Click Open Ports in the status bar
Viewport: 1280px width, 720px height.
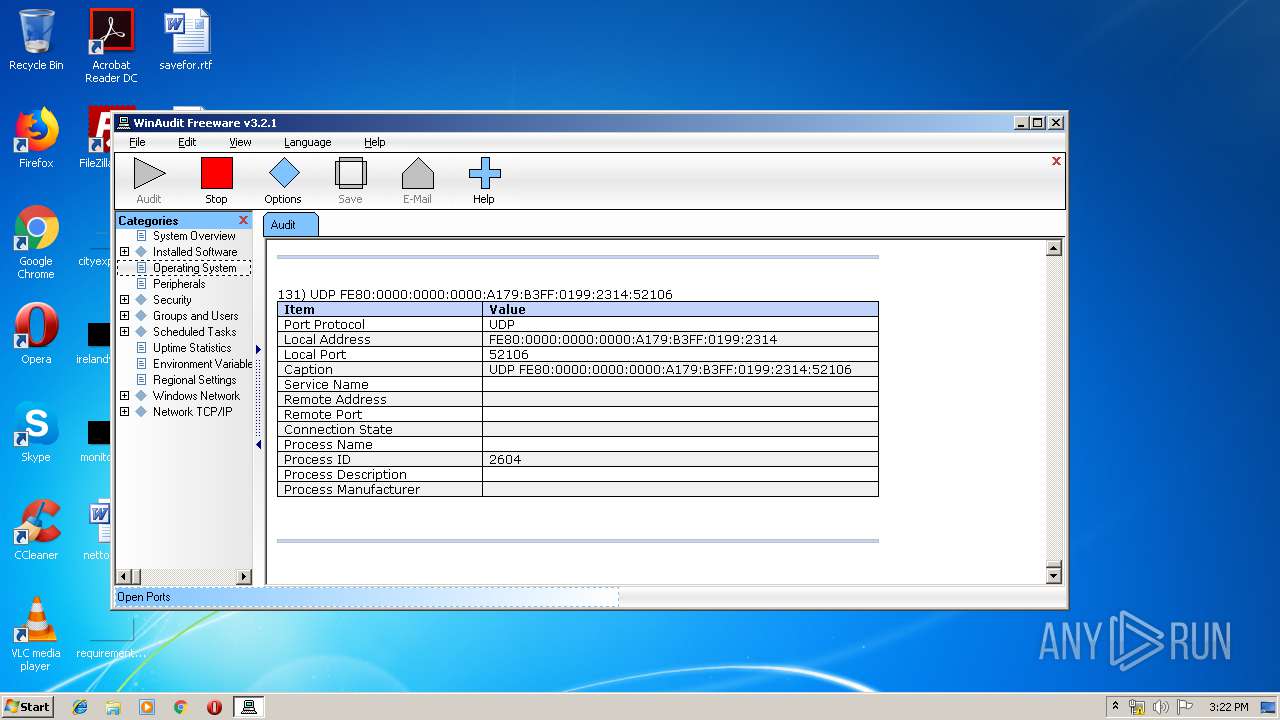click(144, 597)
